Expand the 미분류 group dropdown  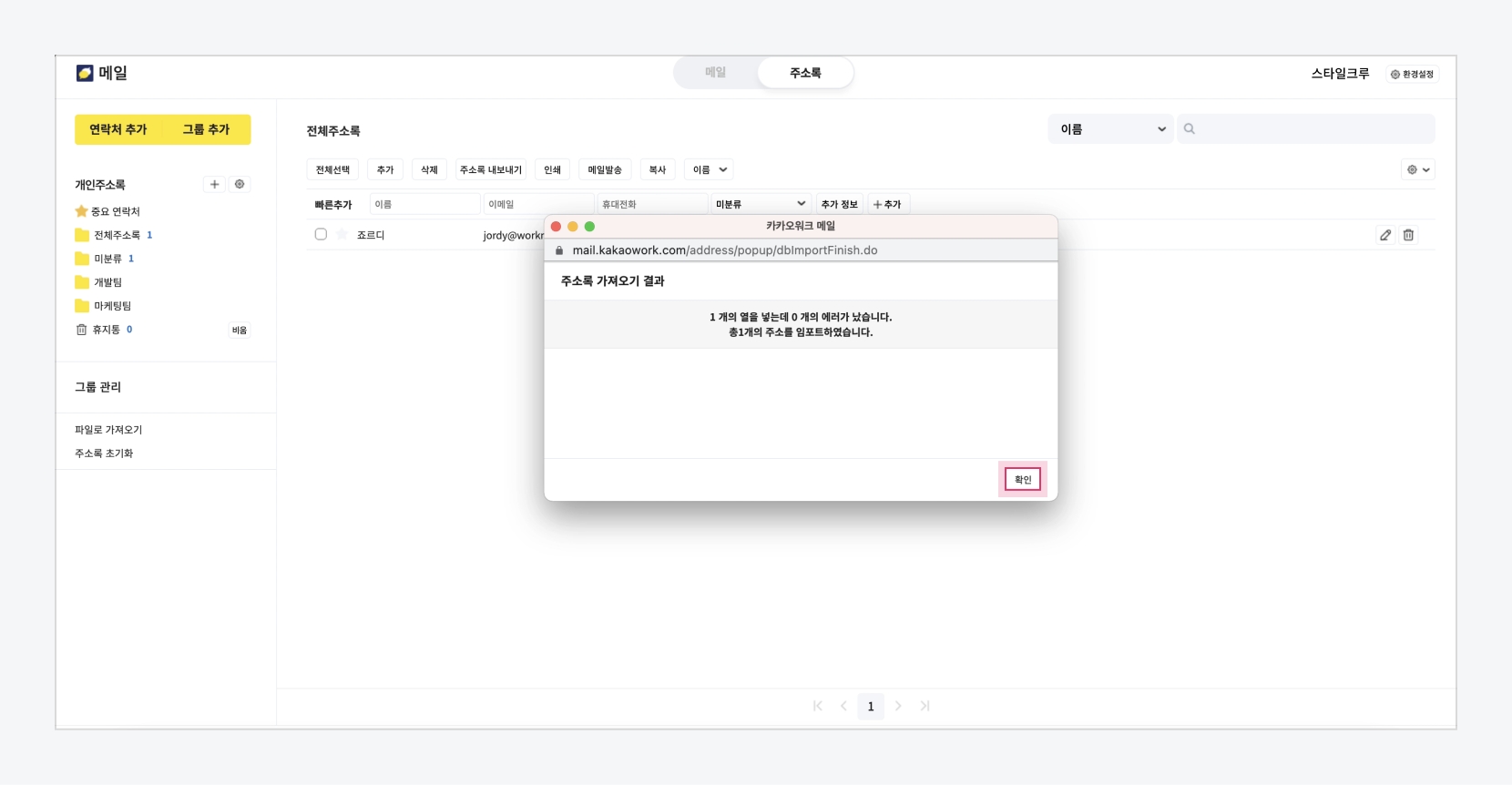point(760,204)
